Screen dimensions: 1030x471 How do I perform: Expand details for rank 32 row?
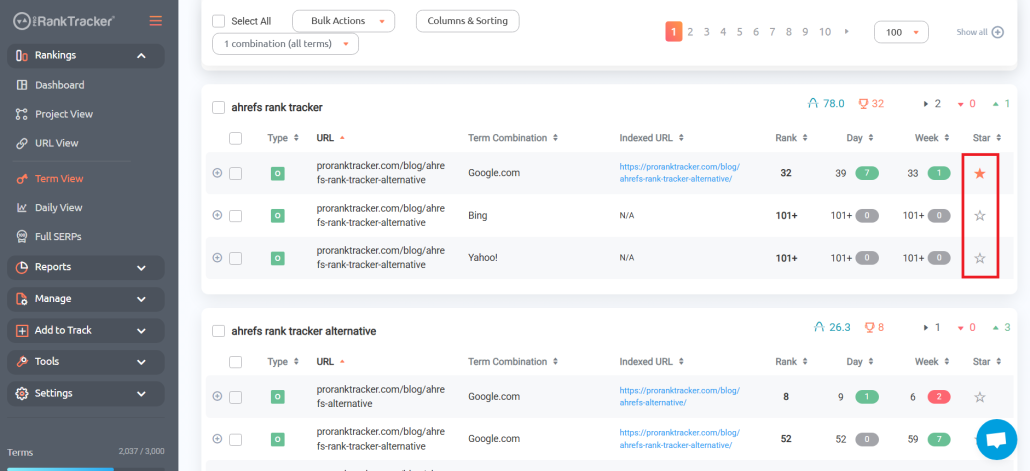[217, 173]
